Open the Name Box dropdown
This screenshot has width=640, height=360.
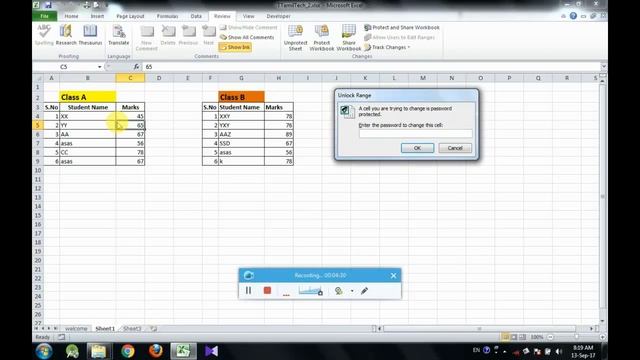click(x=100, y=67)
